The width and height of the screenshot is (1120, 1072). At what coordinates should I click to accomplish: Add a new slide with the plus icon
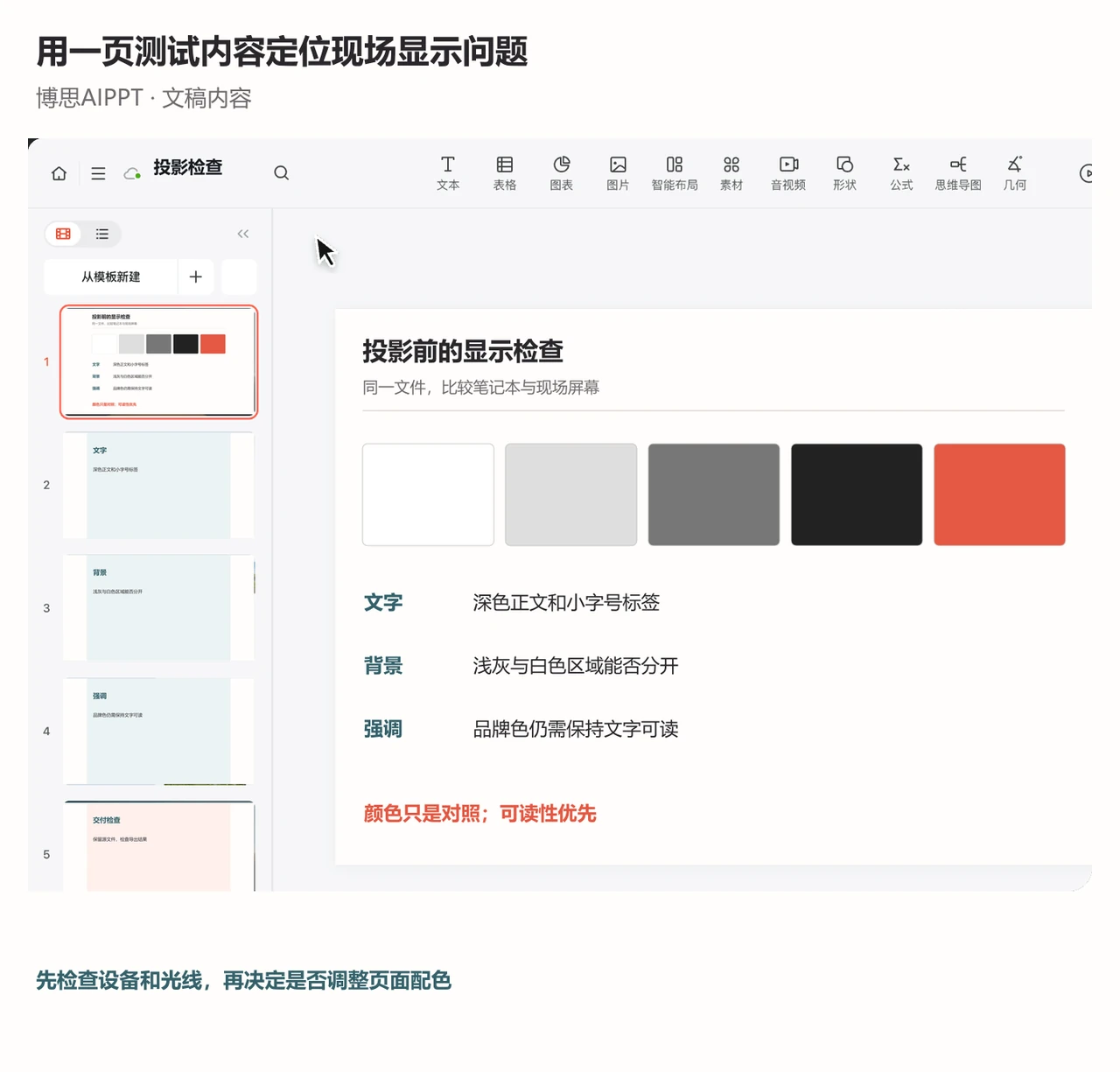pos(196,277)
